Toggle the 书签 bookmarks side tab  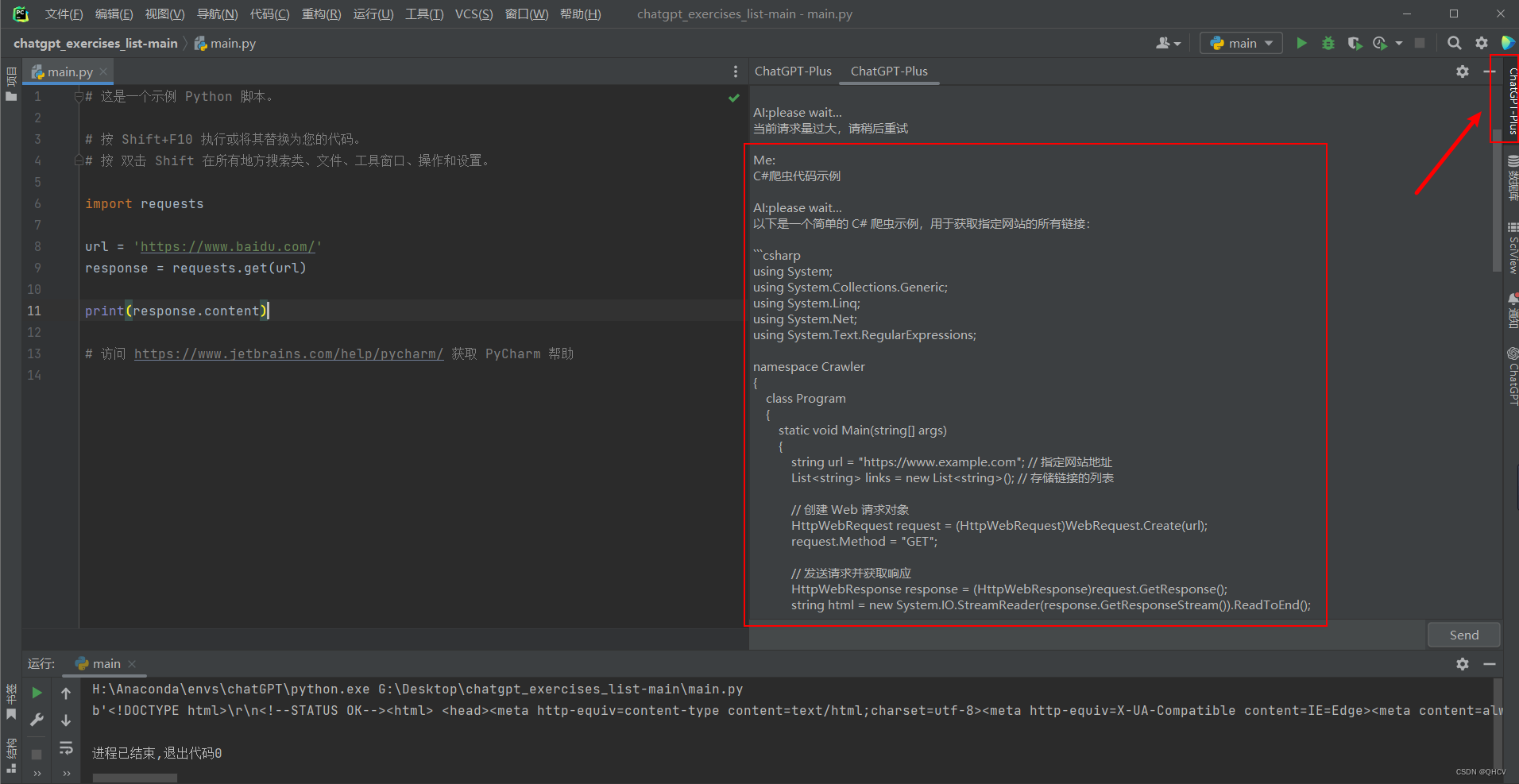(x=11, y=701)
